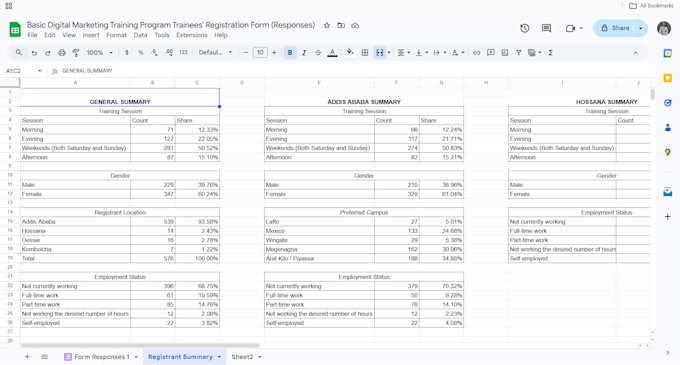Image resolution: width=680 pixels, height=365 pixels.
Task: Open the functions sigma menu
Action: click(x=550, y=52)
